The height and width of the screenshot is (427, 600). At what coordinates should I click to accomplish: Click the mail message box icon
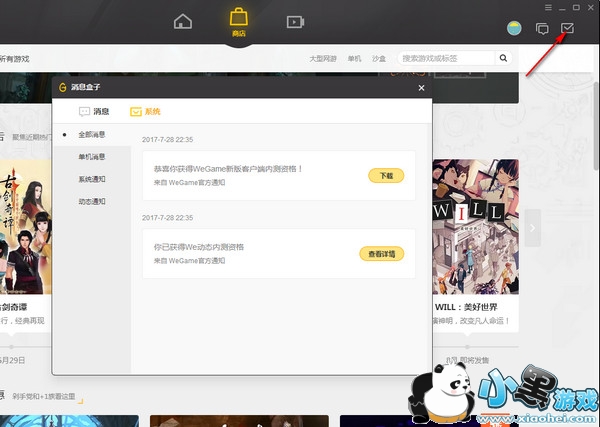[568, 29]
